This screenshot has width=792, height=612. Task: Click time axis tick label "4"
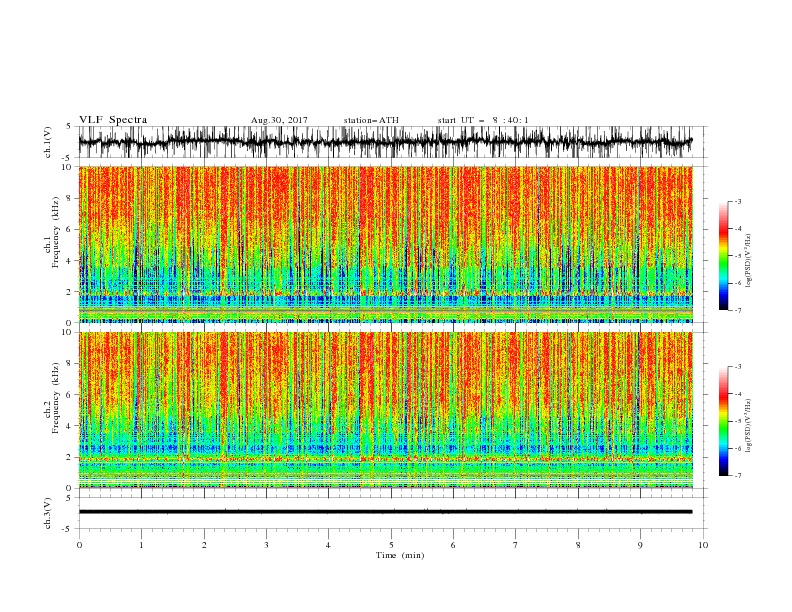[x=329, y=545]
